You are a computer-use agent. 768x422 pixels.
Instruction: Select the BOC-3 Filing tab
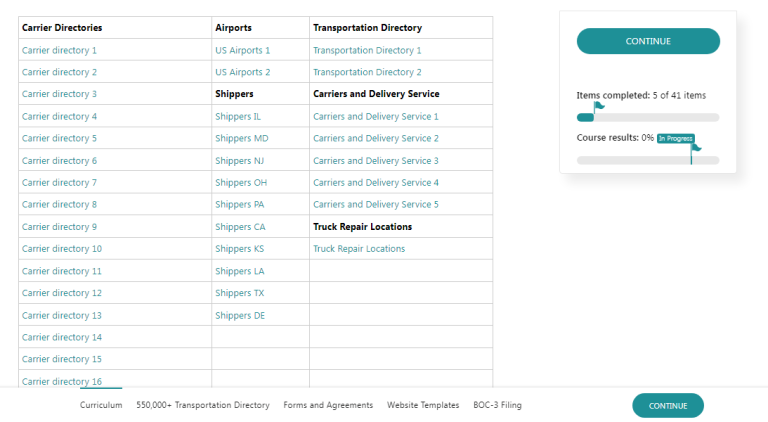(x=497, y=405)
